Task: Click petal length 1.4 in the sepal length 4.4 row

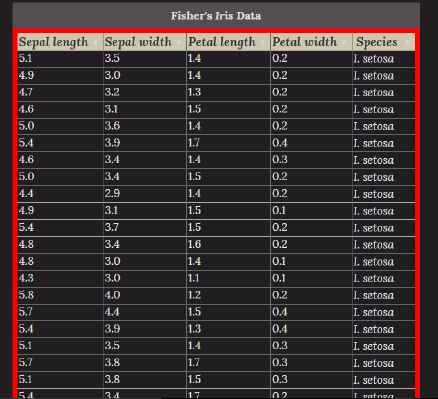Action: point(228,194)
